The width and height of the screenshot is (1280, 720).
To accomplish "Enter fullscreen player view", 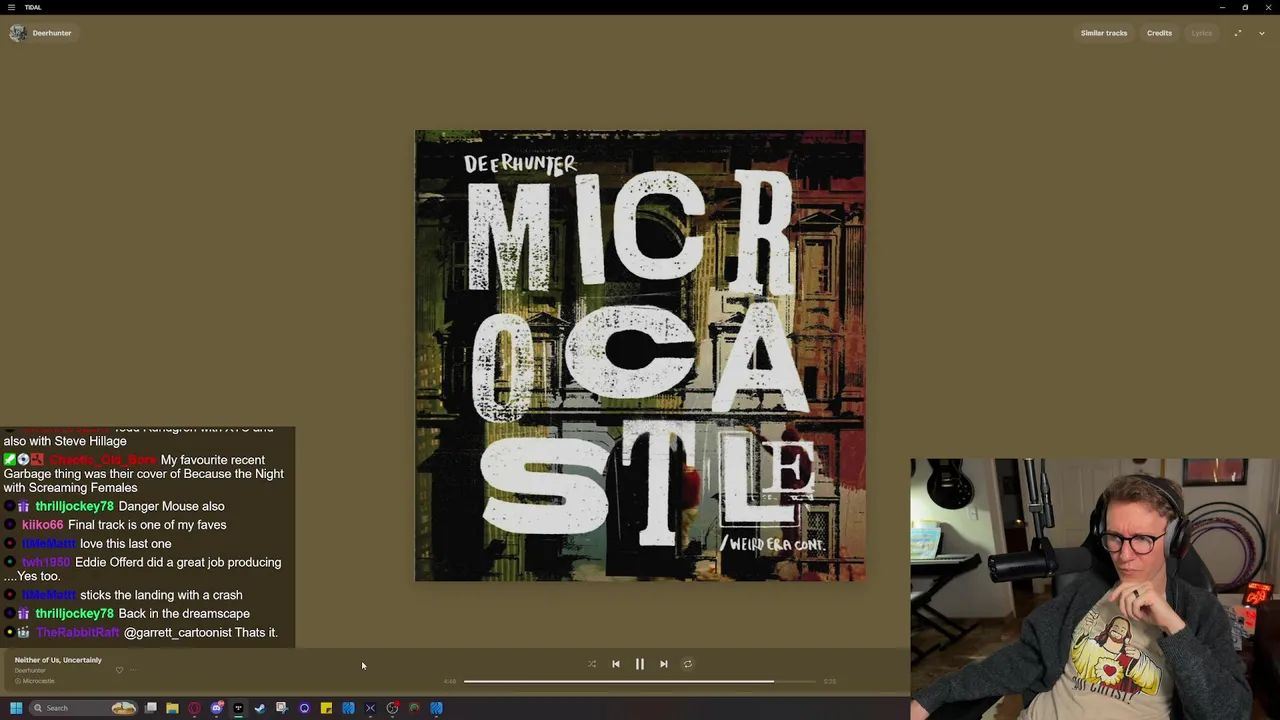I will click(x=1238, y=33).
